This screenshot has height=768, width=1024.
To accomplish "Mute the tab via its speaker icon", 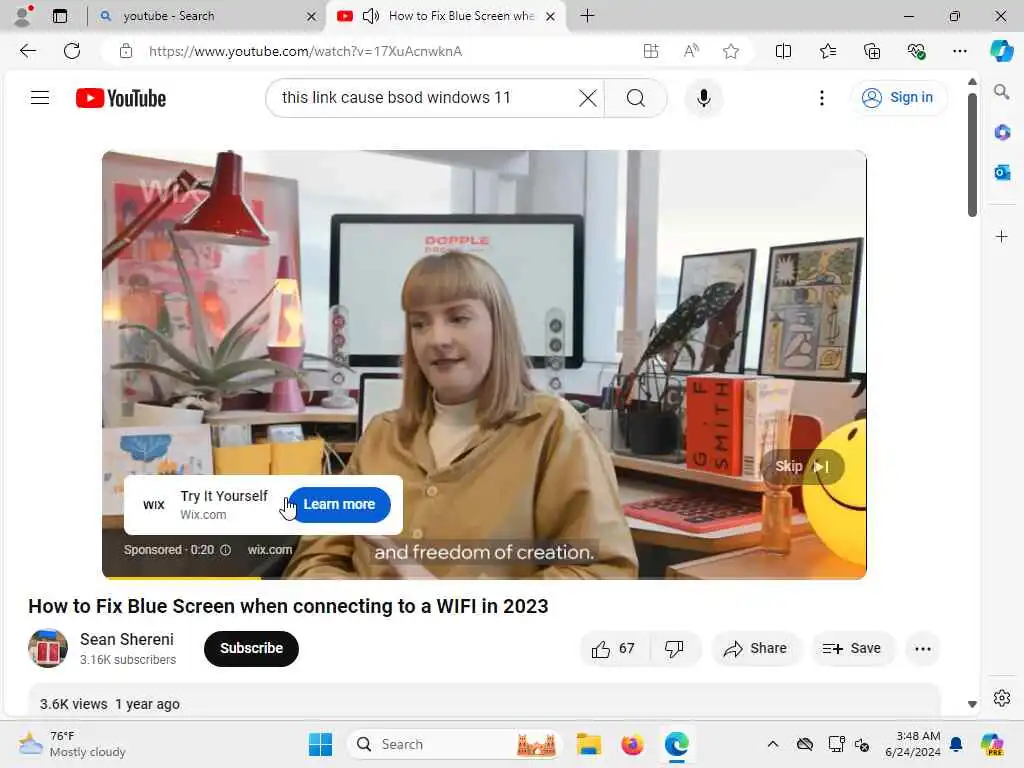I will (370, 16).
